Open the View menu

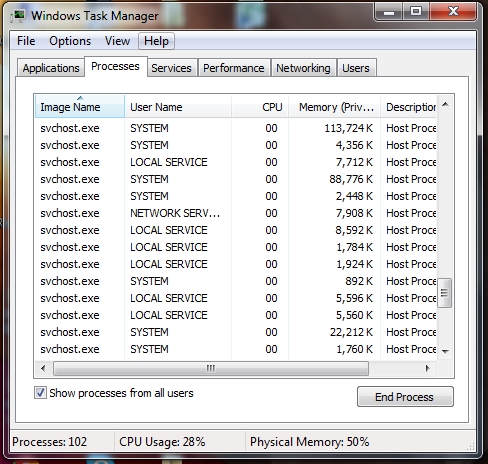[117, 41]
